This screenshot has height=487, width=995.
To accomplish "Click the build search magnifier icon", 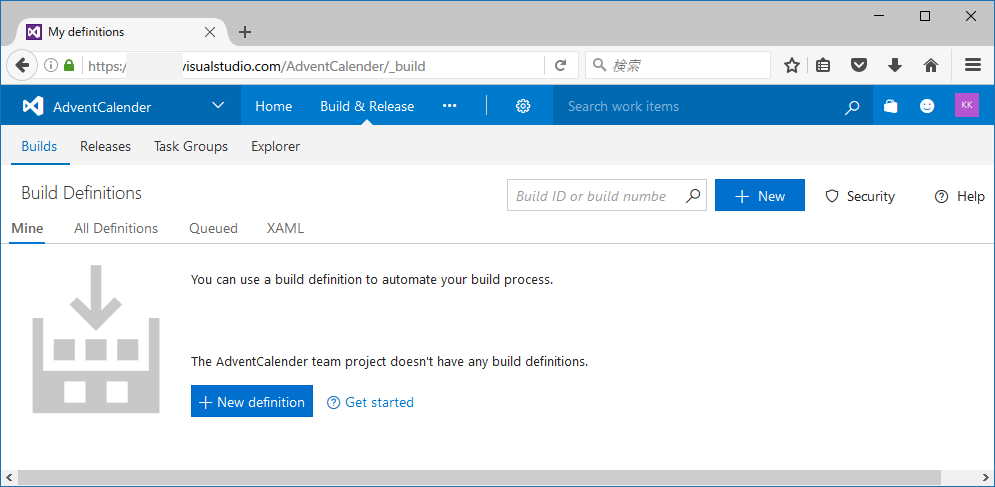I will 693,196.
